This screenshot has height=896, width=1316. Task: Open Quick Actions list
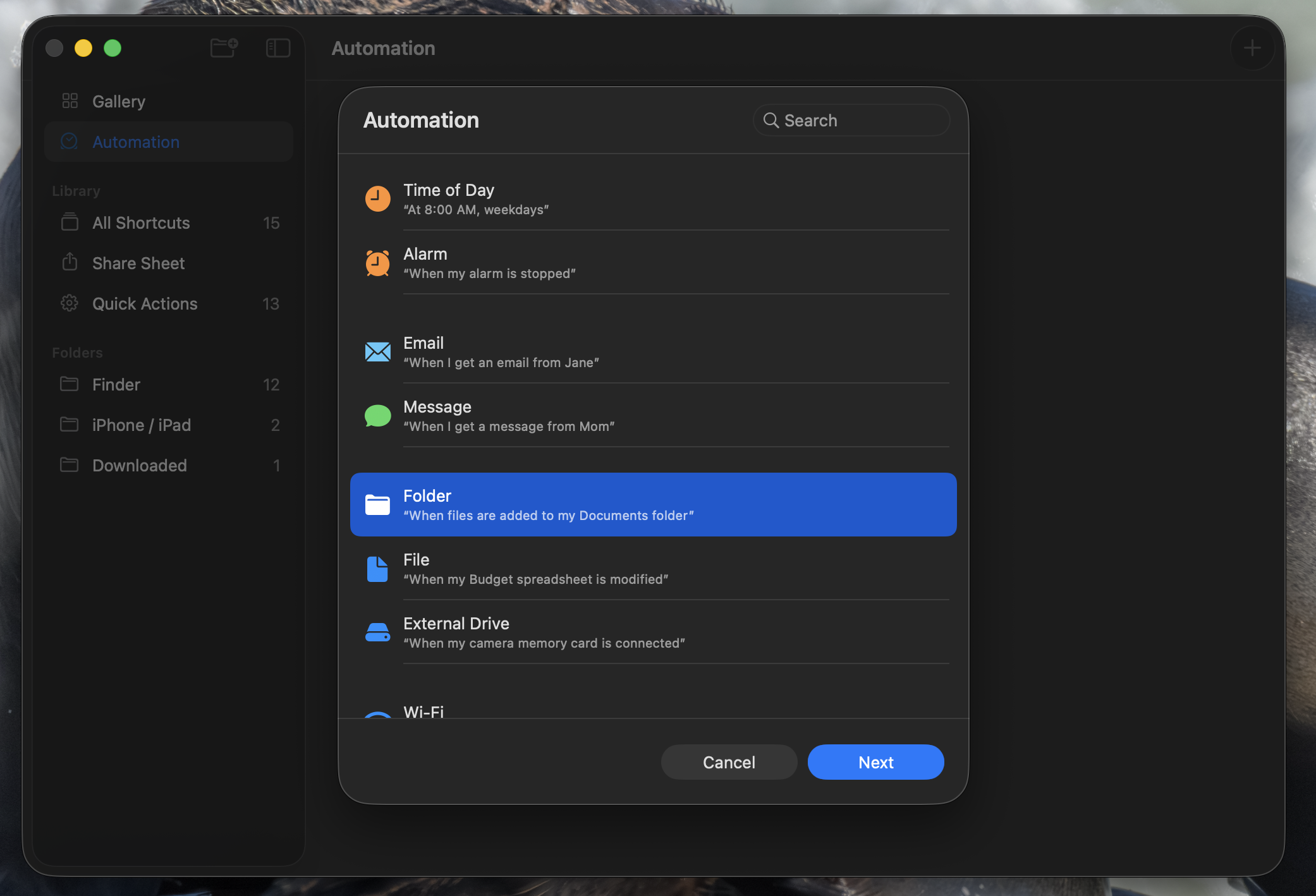[x=145, y=304]
